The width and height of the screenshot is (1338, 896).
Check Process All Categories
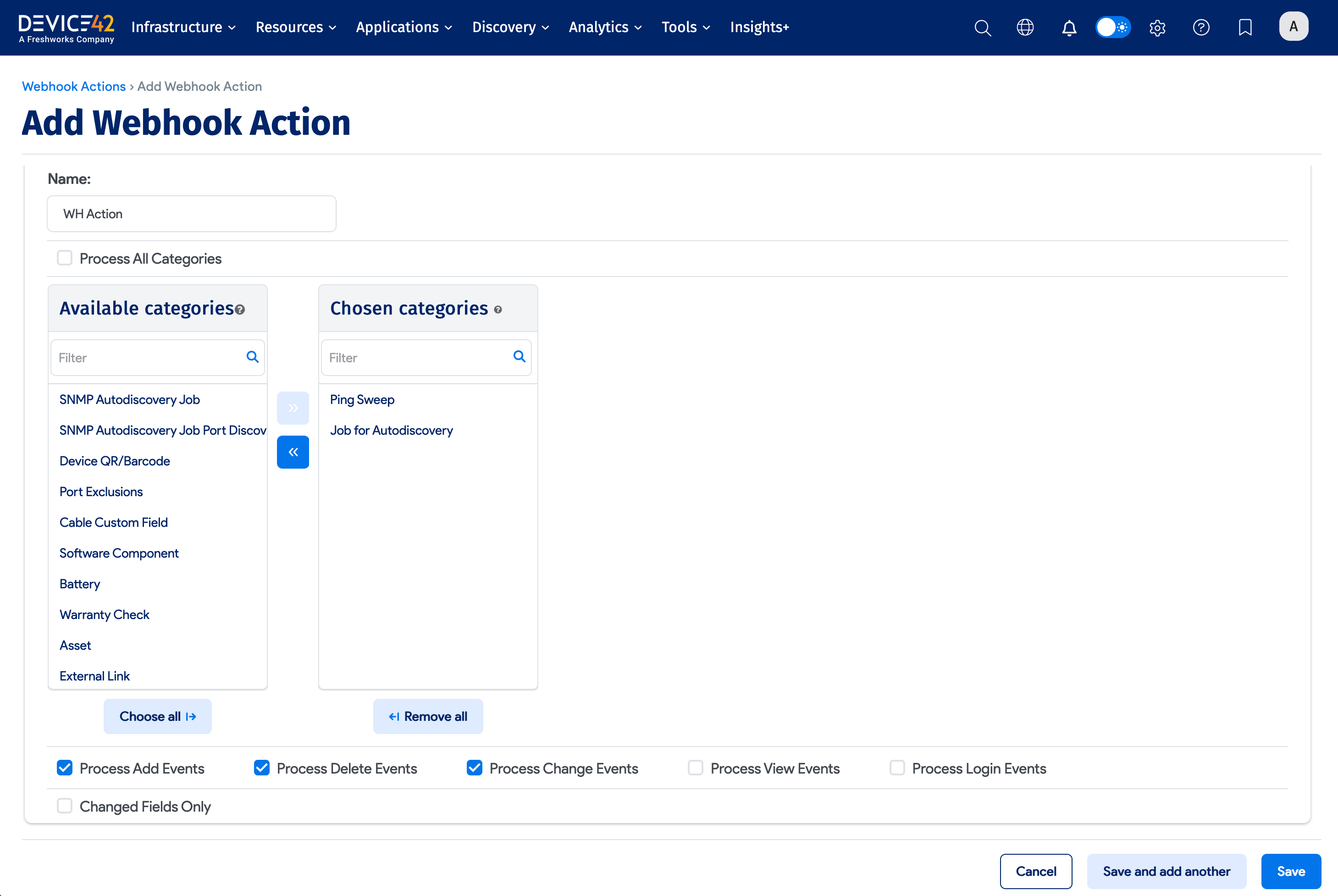pos(65,258)
